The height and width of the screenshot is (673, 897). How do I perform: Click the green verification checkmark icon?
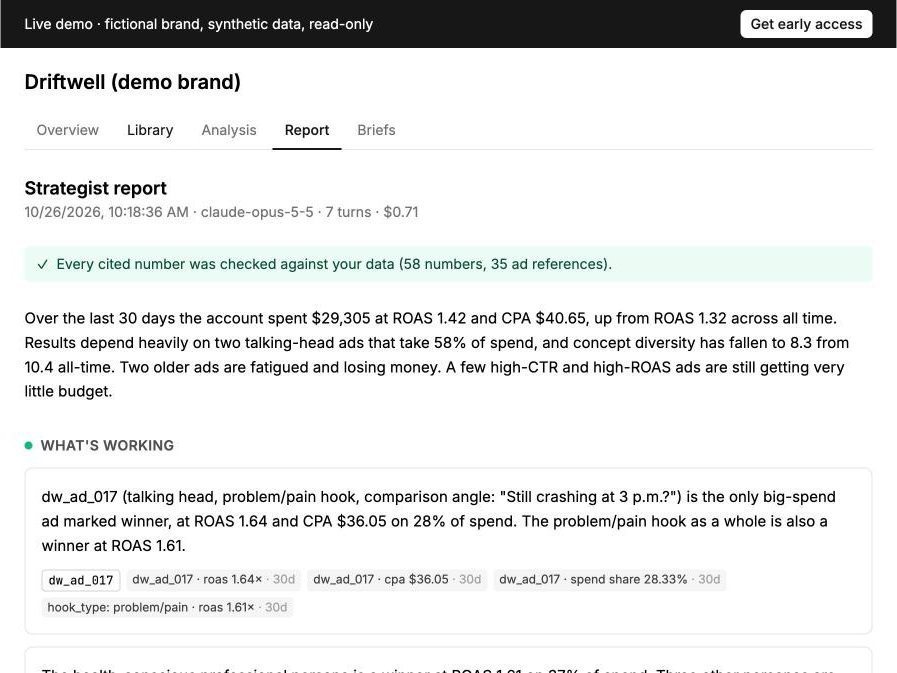click(42, 264)
